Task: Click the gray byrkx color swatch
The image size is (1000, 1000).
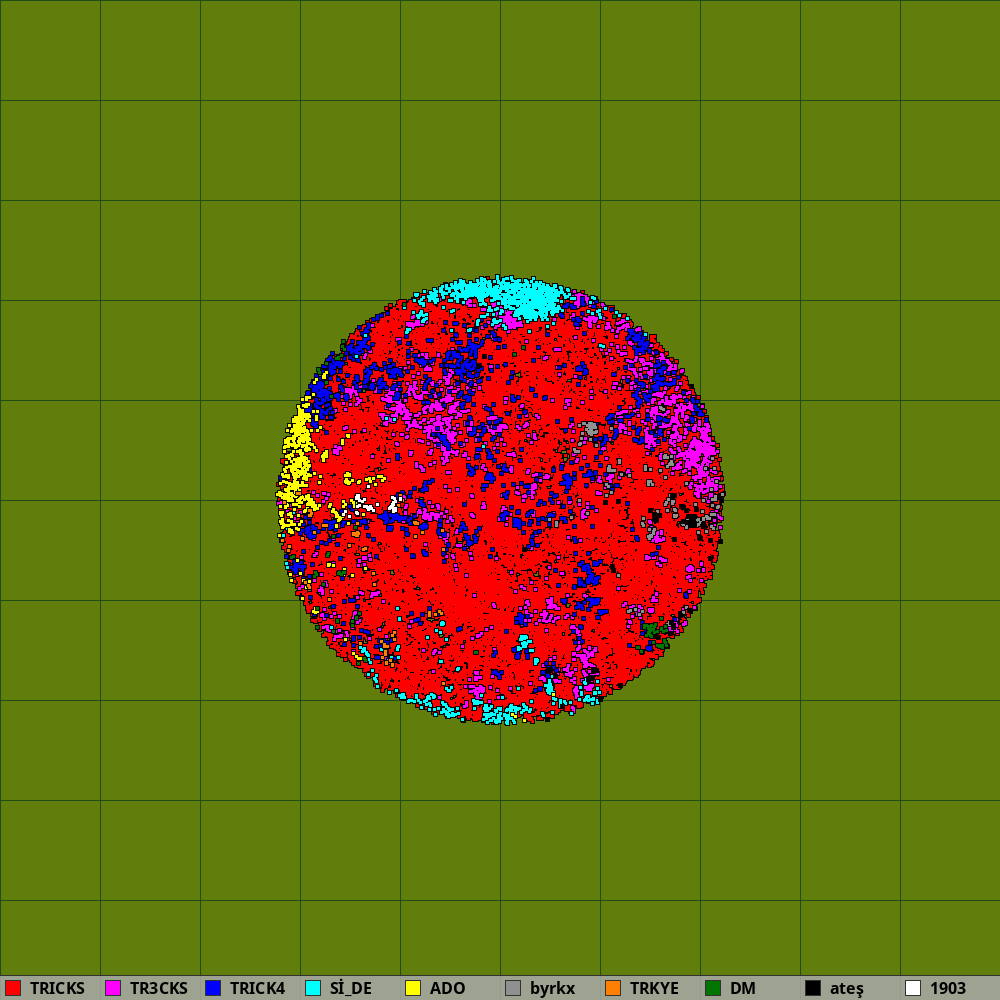Action: click(x=513, y=988)
